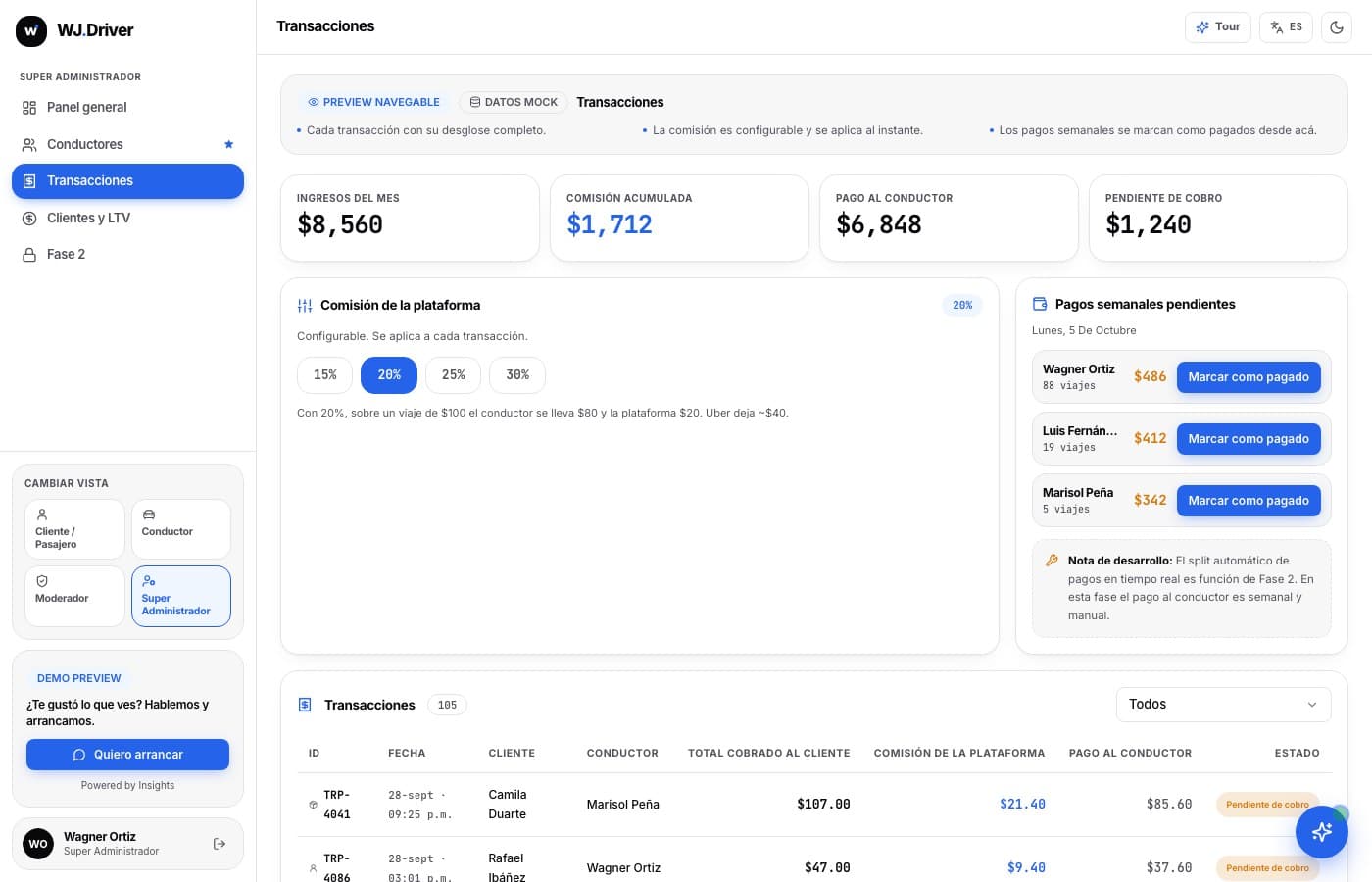Click the Ingresos del mes card $8,560
1372x882 pixels.
[410, 218]
